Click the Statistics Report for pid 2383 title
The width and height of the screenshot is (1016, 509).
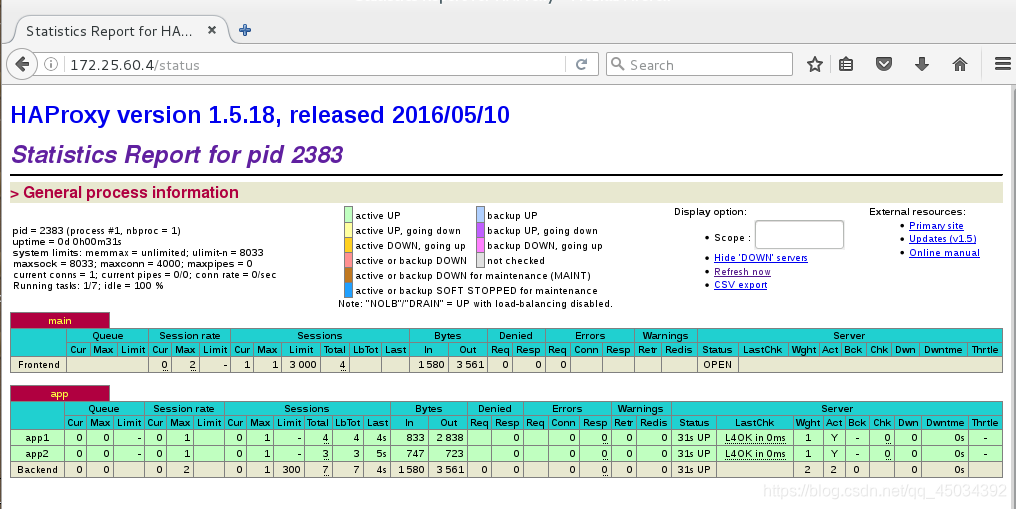[178, 155]
